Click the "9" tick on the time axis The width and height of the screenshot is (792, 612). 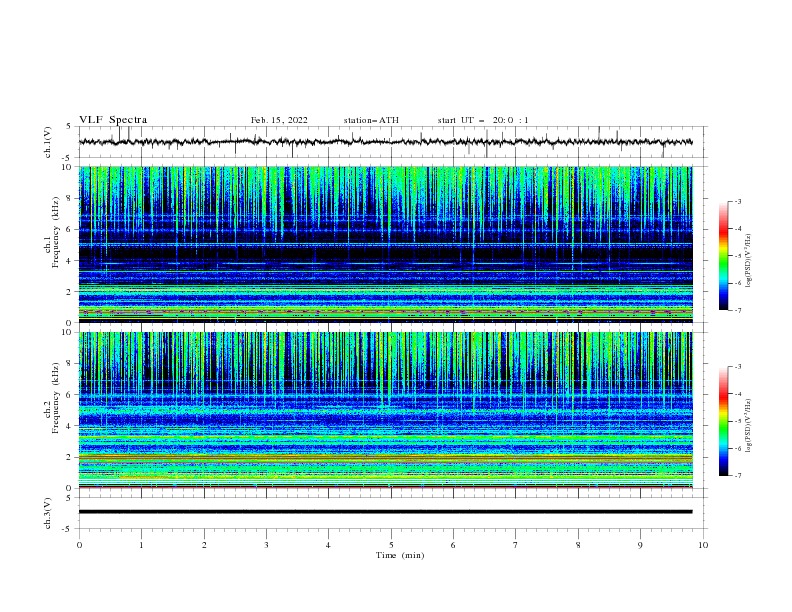tap(640, 545)
